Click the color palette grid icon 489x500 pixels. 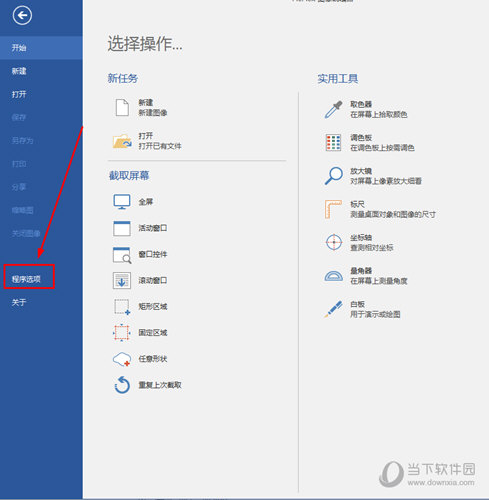tap(333, 143)
